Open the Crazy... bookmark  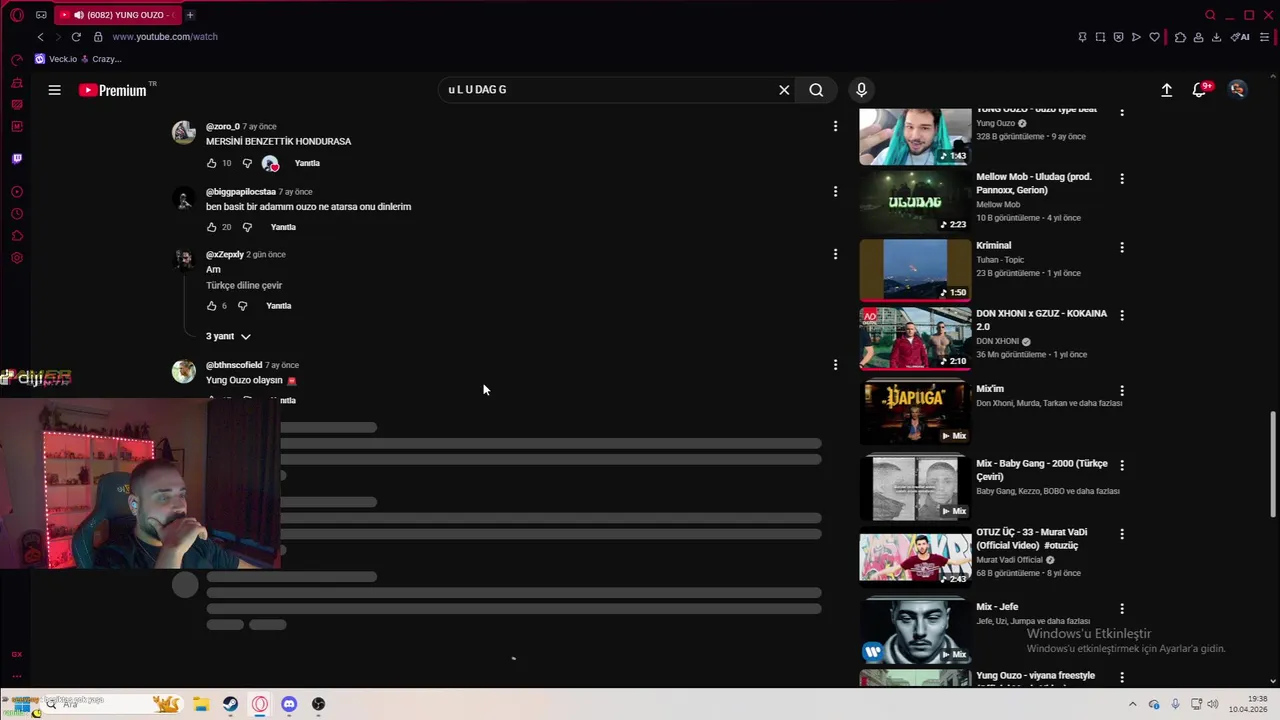(100, 59)
